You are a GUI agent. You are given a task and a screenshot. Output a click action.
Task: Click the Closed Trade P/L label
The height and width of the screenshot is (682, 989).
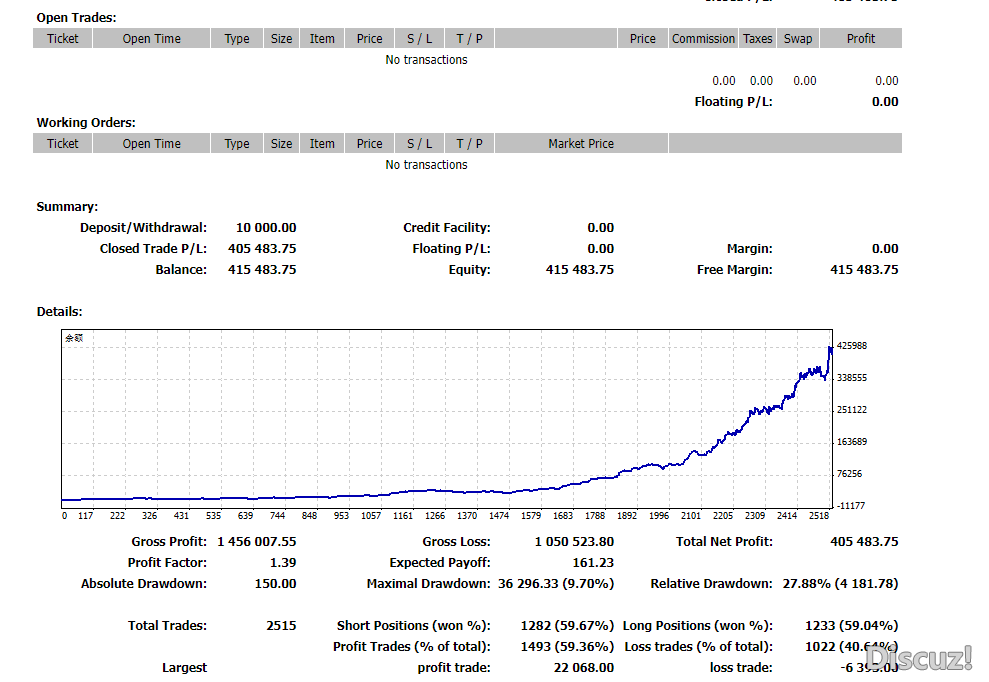[x=153, y=249]
